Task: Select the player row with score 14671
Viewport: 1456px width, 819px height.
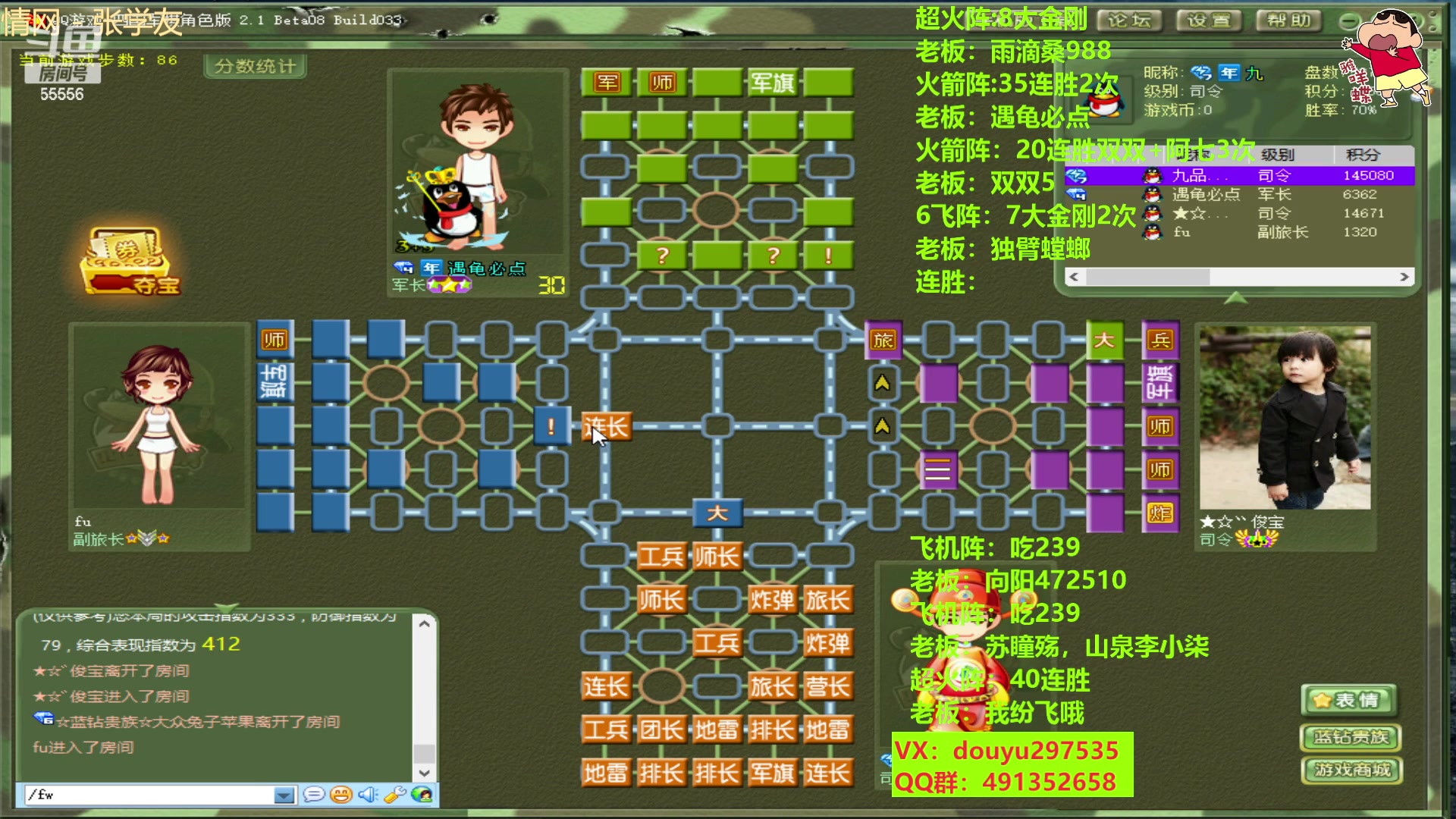Action: 1240,213
